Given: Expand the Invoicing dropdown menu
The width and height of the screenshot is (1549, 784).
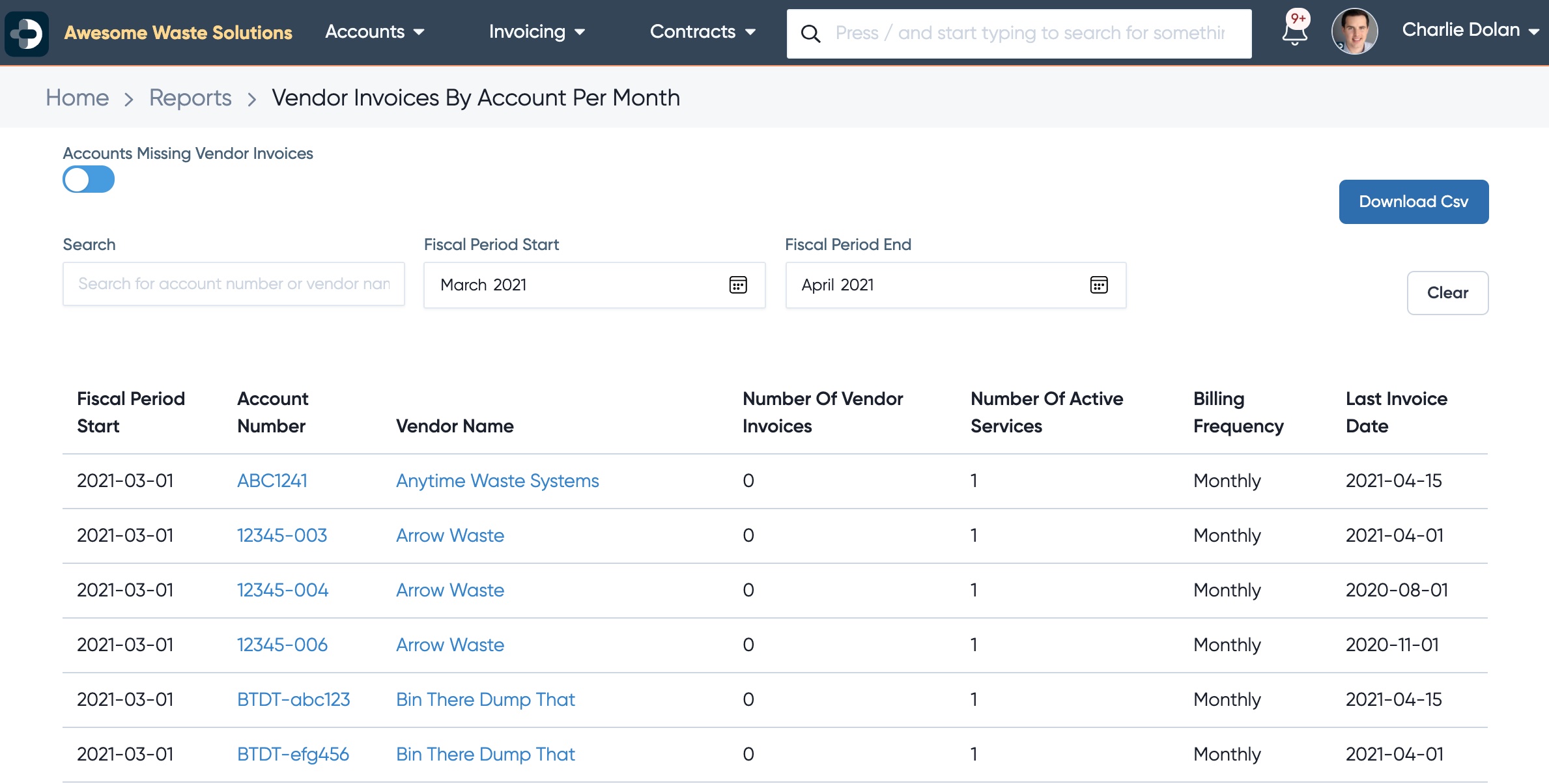Looking at the screenshot, I should coord(537,31).
